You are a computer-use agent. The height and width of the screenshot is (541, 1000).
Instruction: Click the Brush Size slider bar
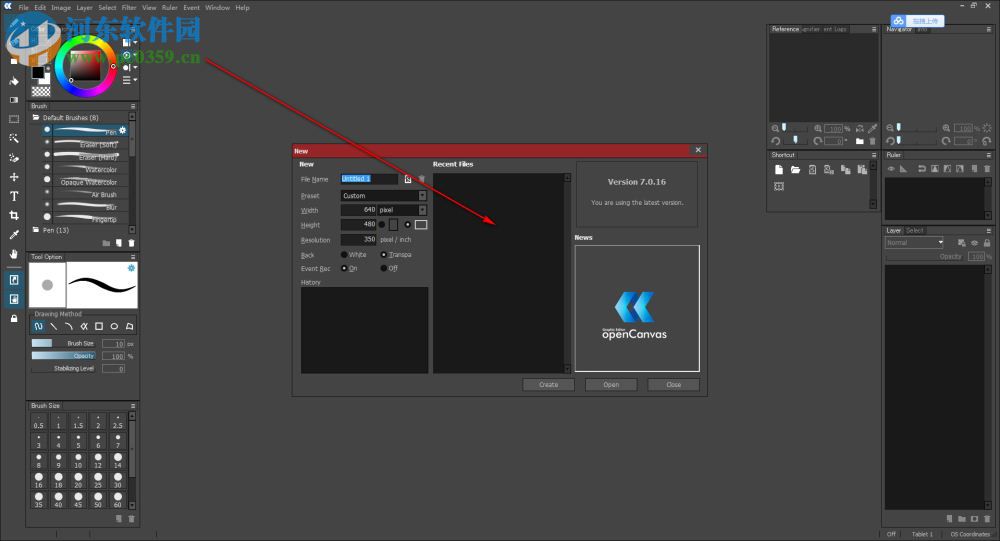pyautogui.click(x=64, y=343)
